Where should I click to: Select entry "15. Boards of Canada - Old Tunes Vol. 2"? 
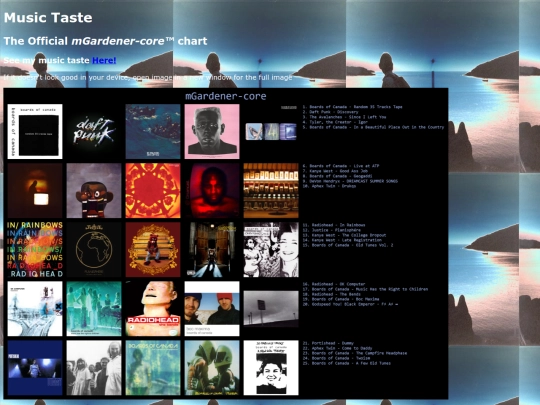[x=348, y=245]
